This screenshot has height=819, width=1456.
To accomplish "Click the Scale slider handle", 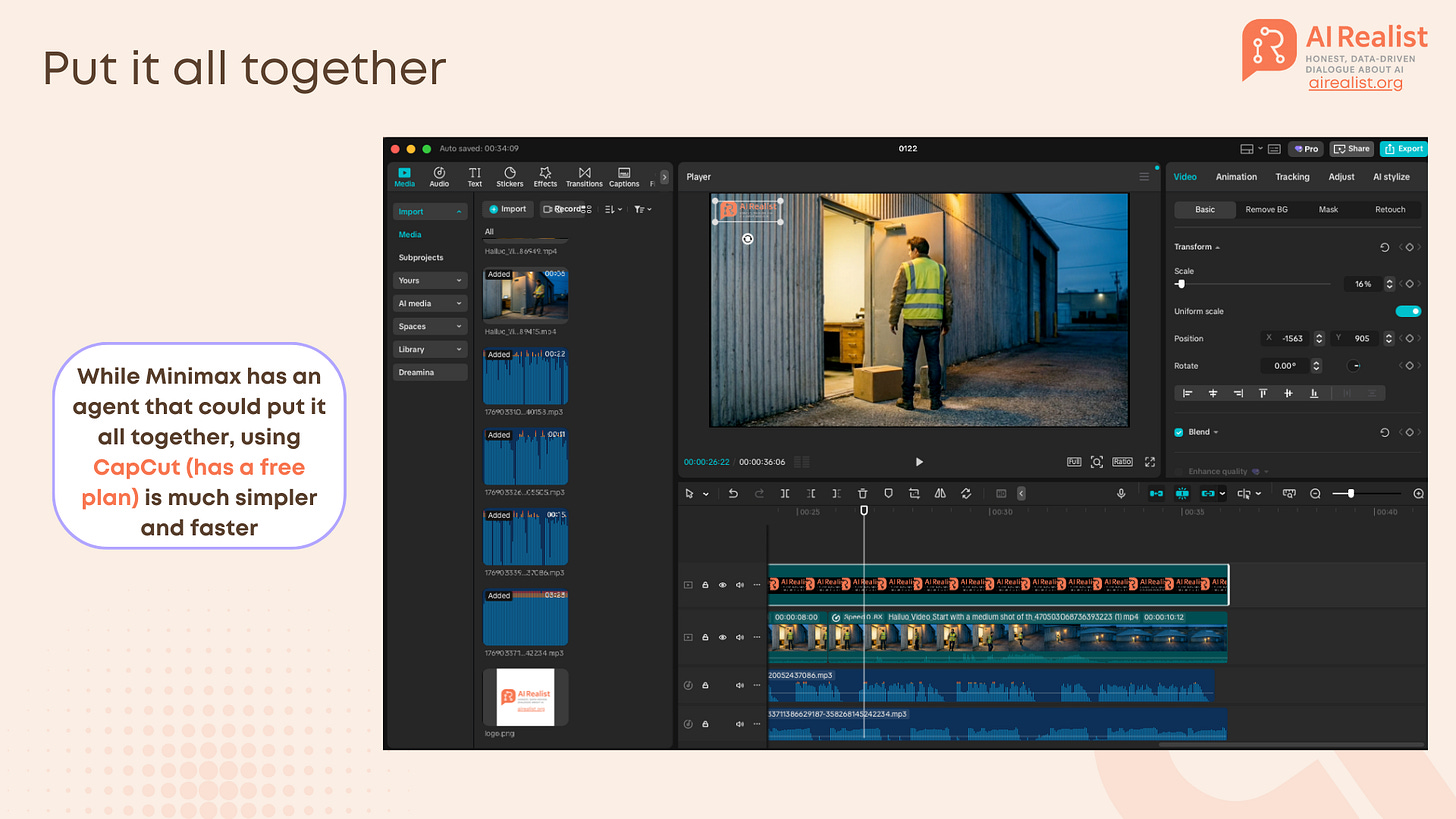I will point(1181,284).
